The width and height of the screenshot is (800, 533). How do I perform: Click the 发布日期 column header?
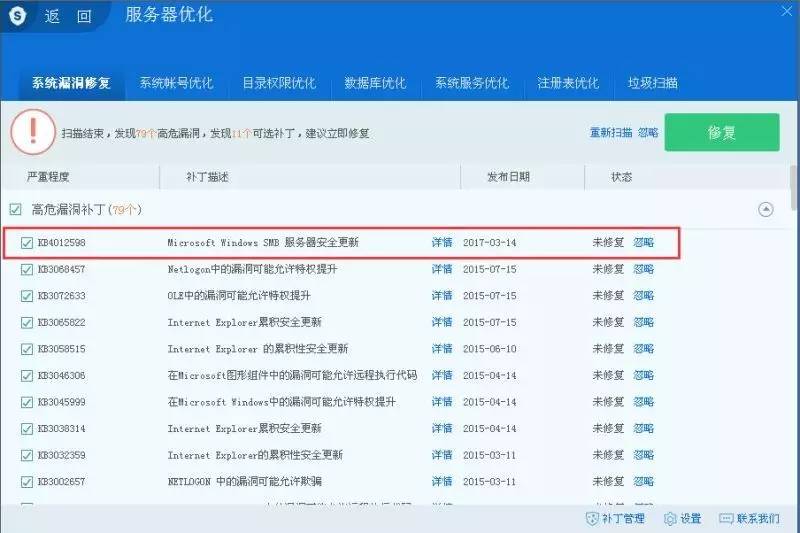point(508,177)
